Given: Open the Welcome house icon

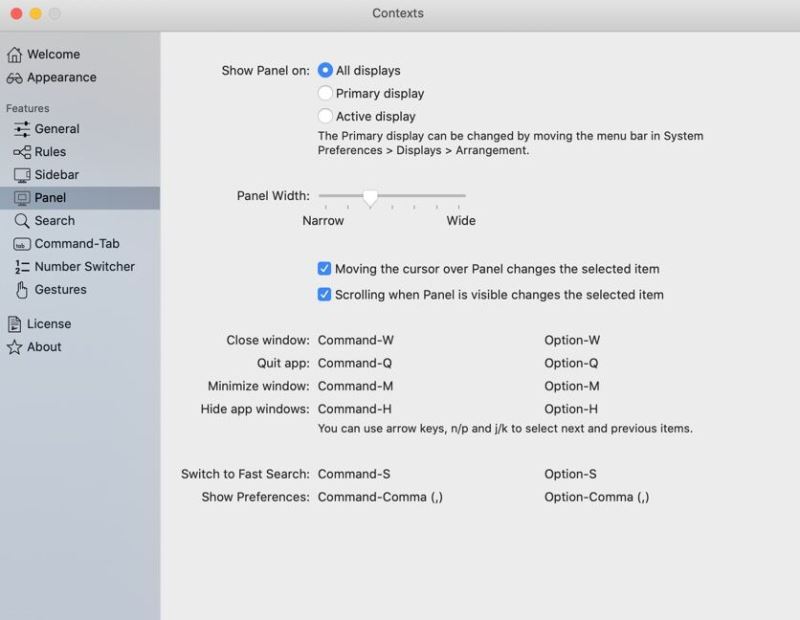Looking at the screenshot, I should [x=14, y=54].
